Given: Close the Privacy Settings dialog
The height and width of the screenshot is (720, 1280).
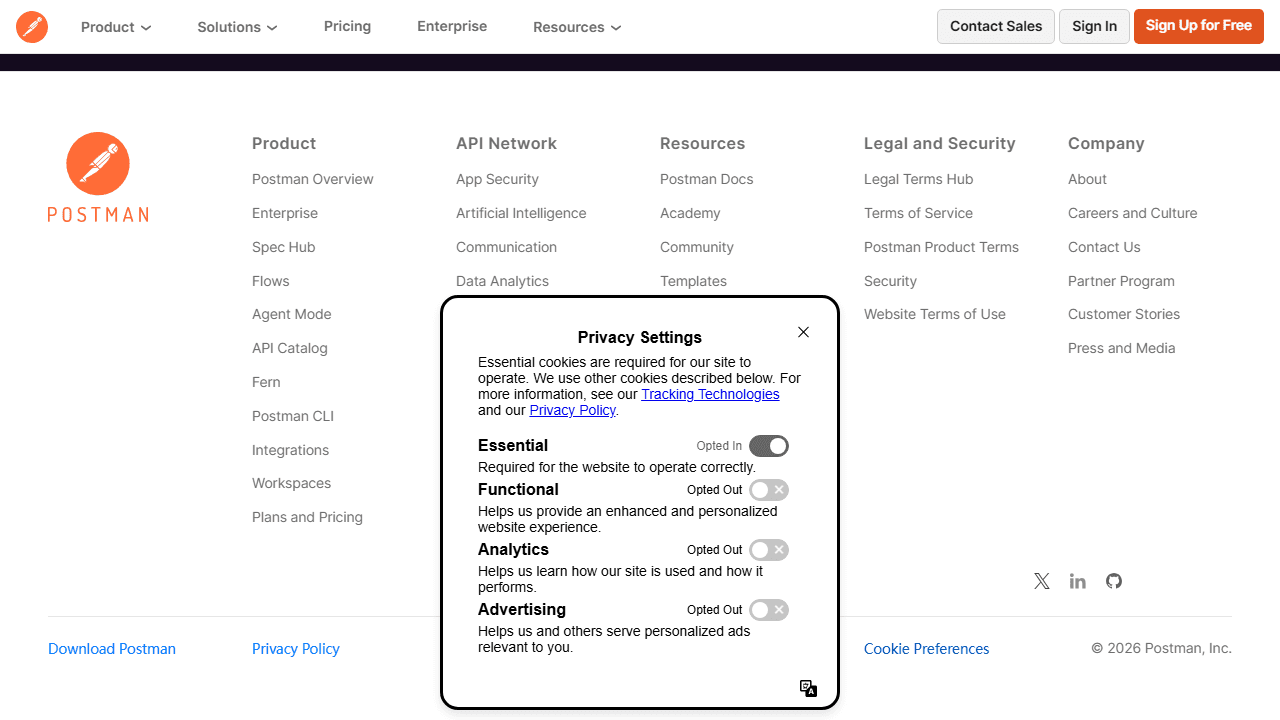Looking at the screenshot, I should click(803, 332).
